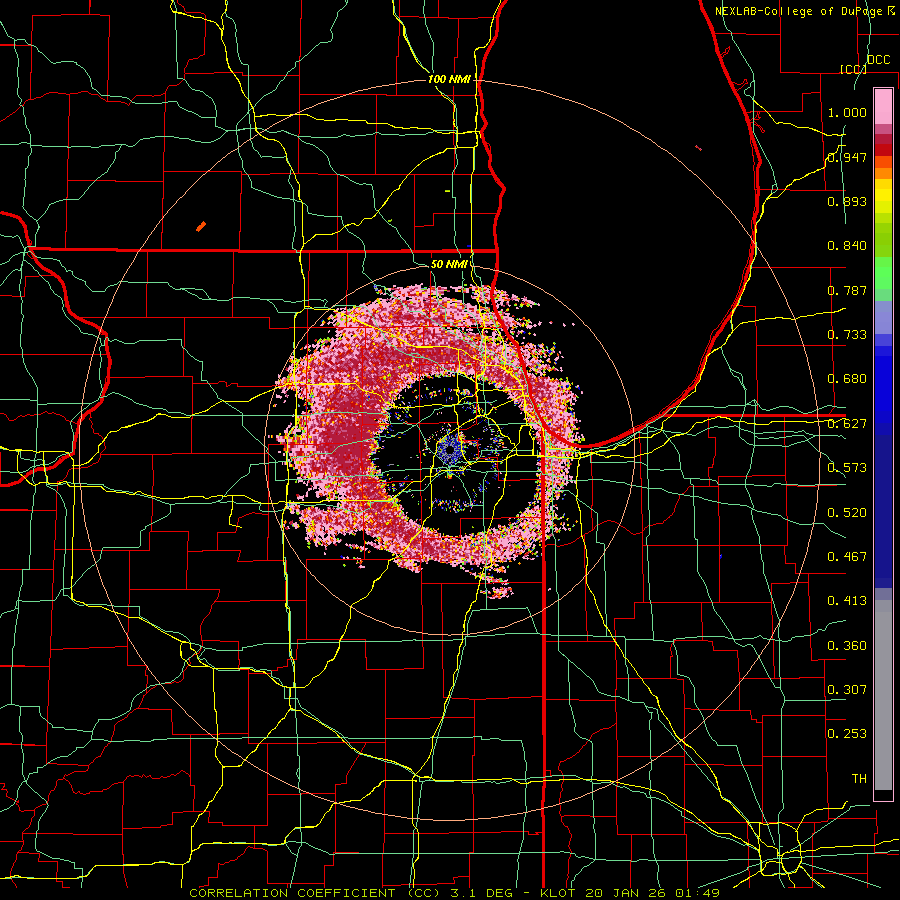Click the 50 NMI range ring label
The height and width of the screenshot is (900, 900).
pyautogui.click(x=449, y=264)
